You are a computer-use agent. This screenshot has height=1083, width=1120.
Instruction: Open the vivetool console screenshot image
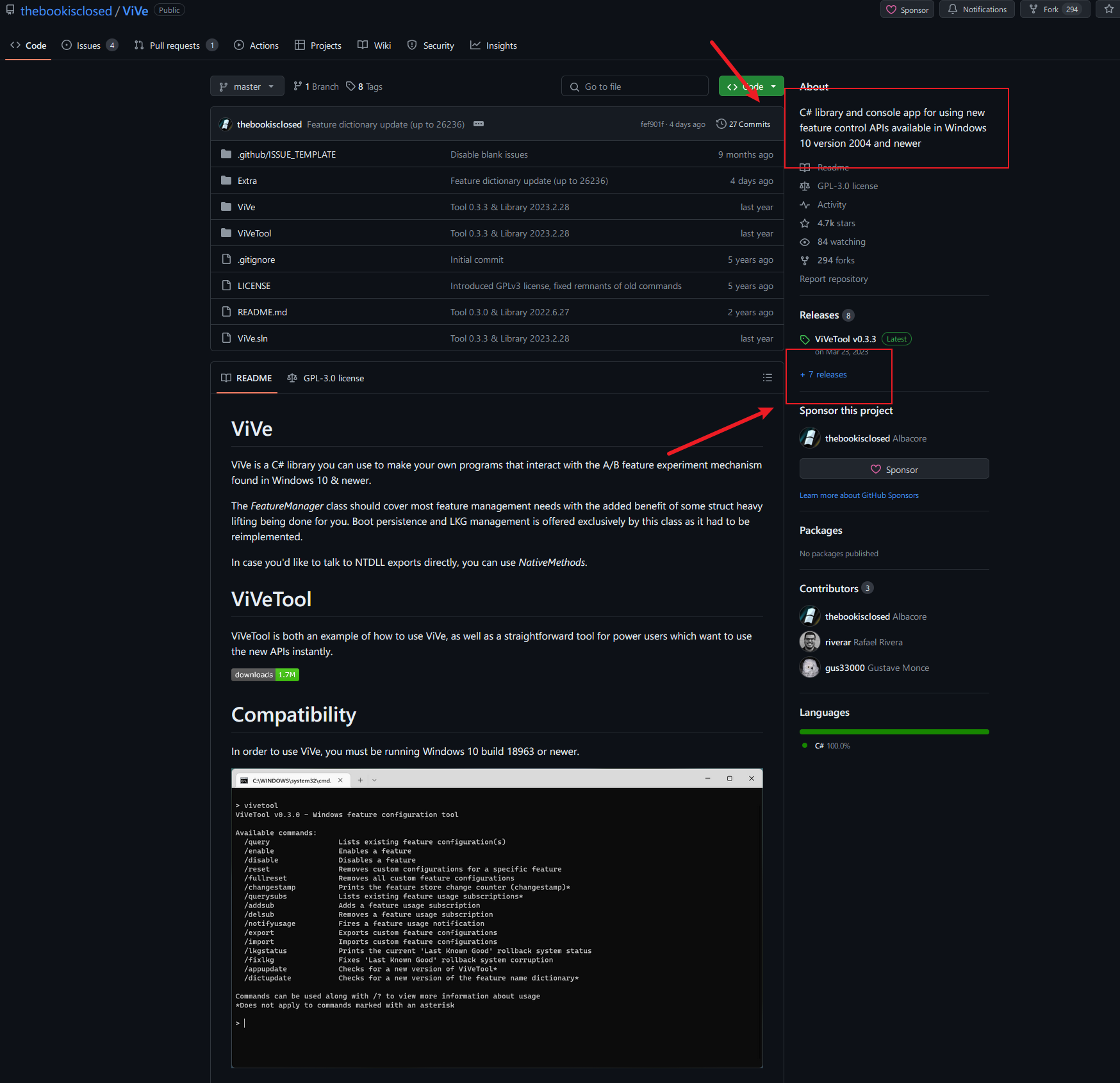(497, 918)
